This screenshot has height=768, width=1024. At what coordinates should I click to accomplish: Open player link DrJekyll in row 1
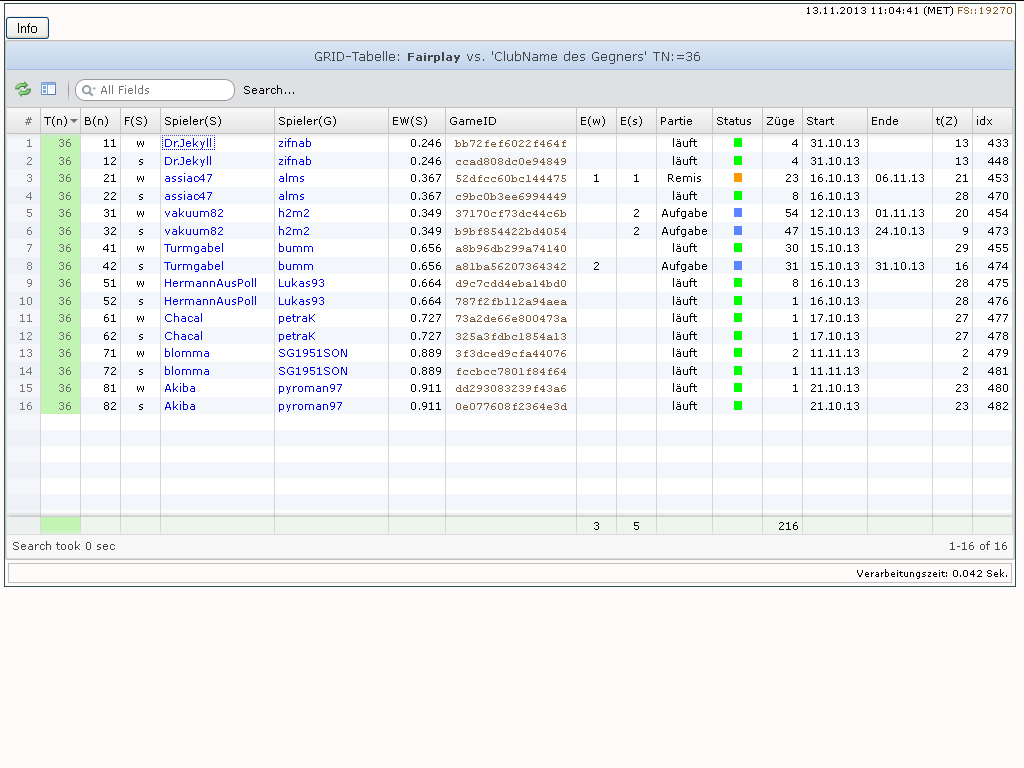188,143
